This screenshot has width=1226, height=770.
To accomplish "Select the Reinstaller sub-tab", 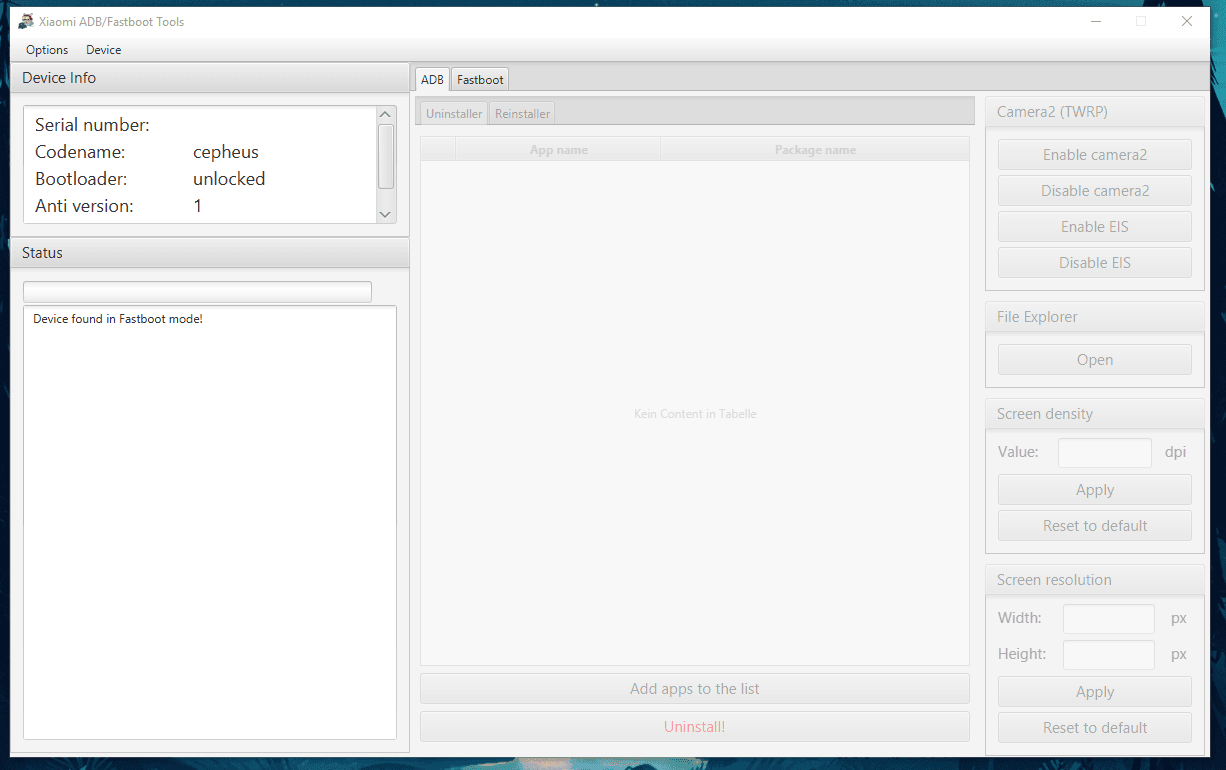I will coord(522,113).
